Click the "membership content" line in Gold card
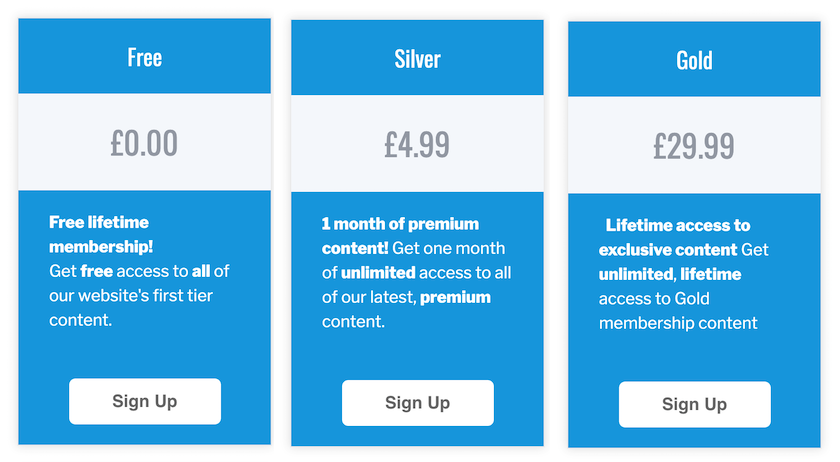The width and height of the screenshot is (840, 462). 678,322
